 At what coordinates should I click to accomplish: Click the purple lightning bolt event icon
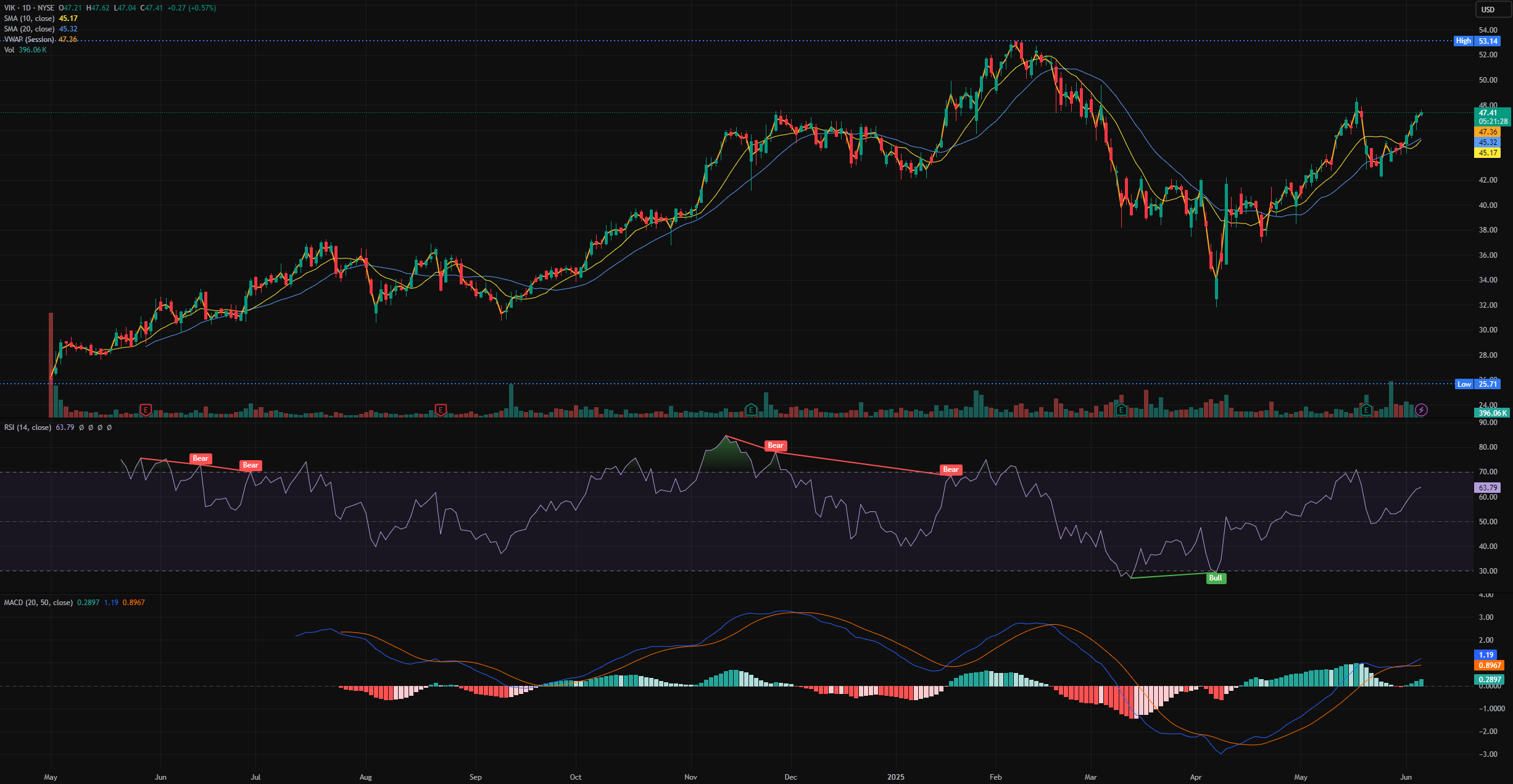pyautogui.click(x=1421, y=410)
